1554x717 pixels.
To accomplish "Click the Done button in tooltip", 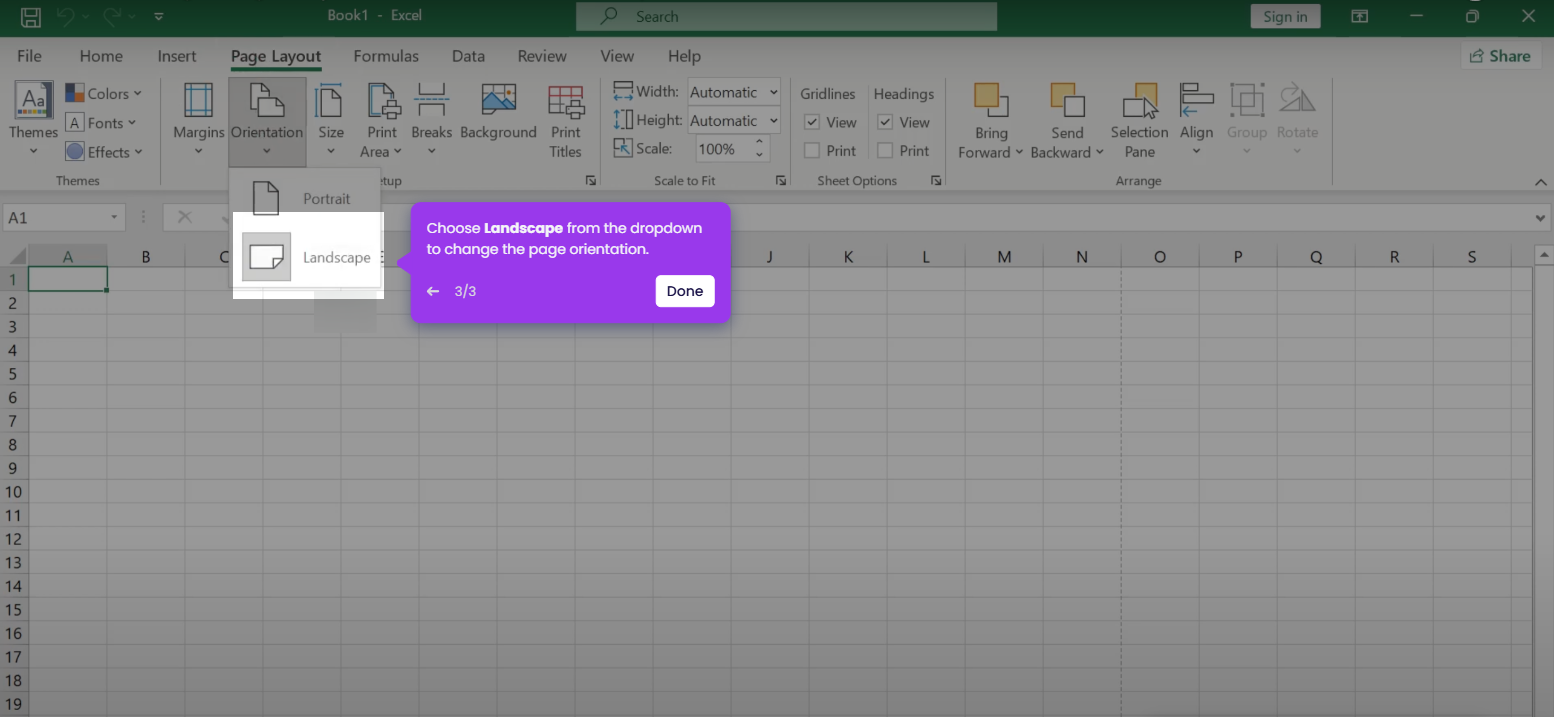I will pyautogui.click(x=685, y=291).
